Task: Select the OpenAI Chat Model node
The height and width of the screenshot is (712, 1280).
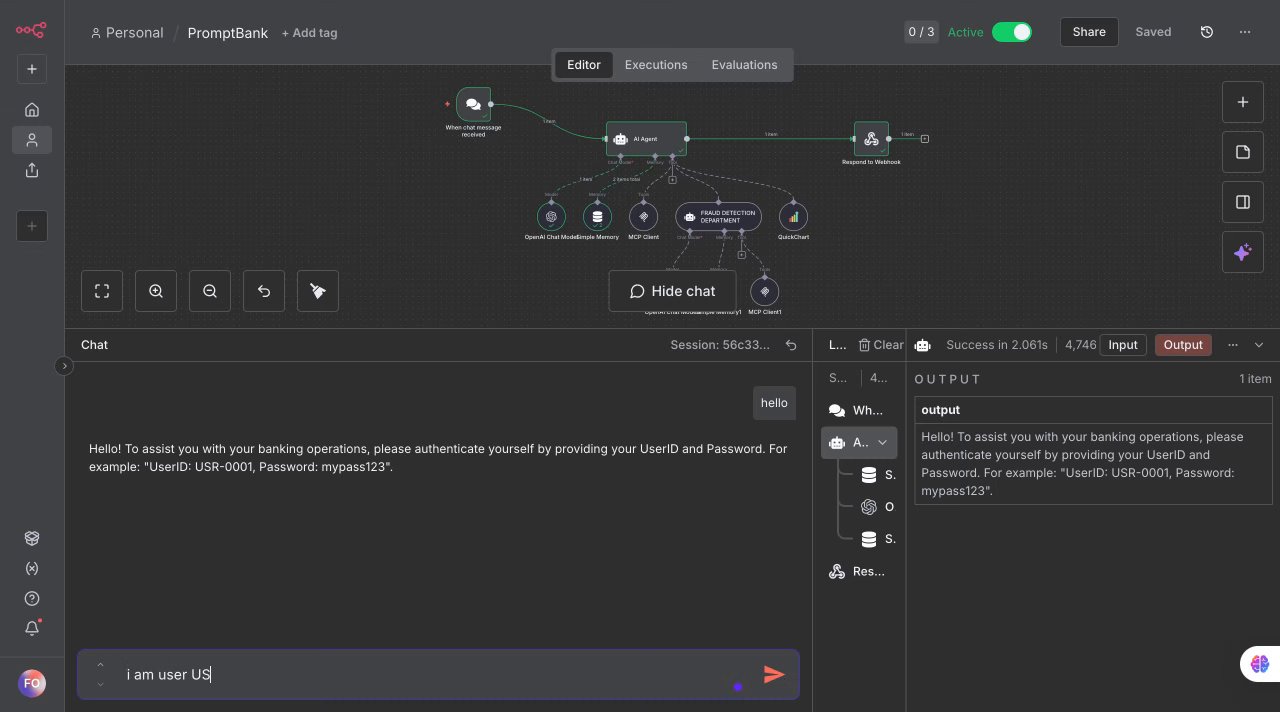Action: pyautogui.click(x=551, y=216)
